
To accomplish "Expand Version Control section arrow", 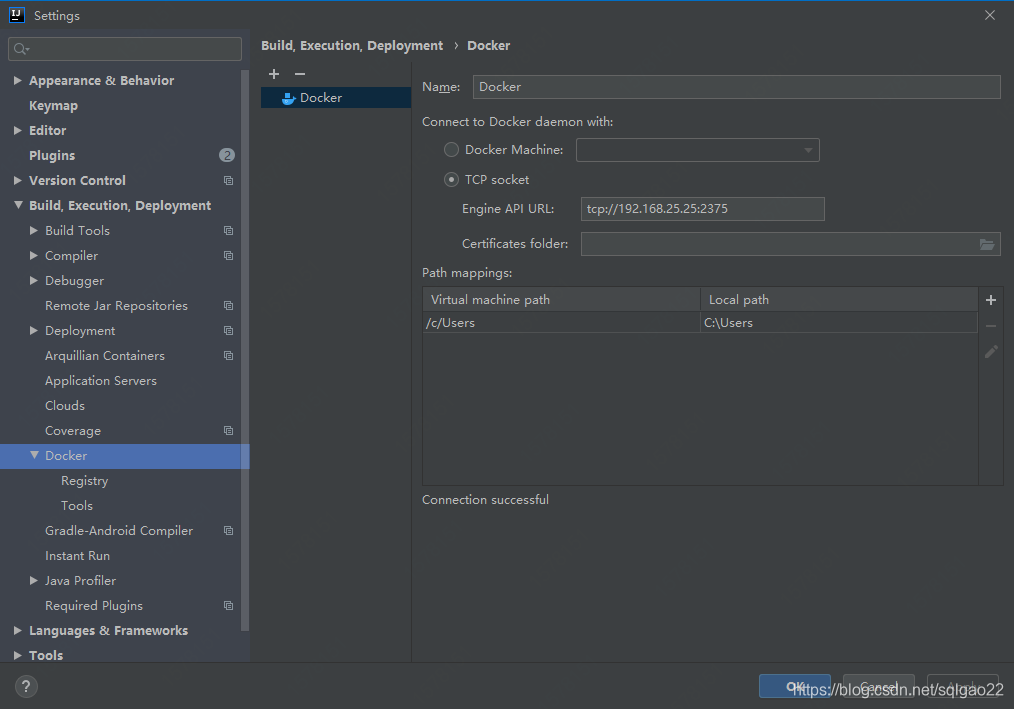I will [17, 180].
